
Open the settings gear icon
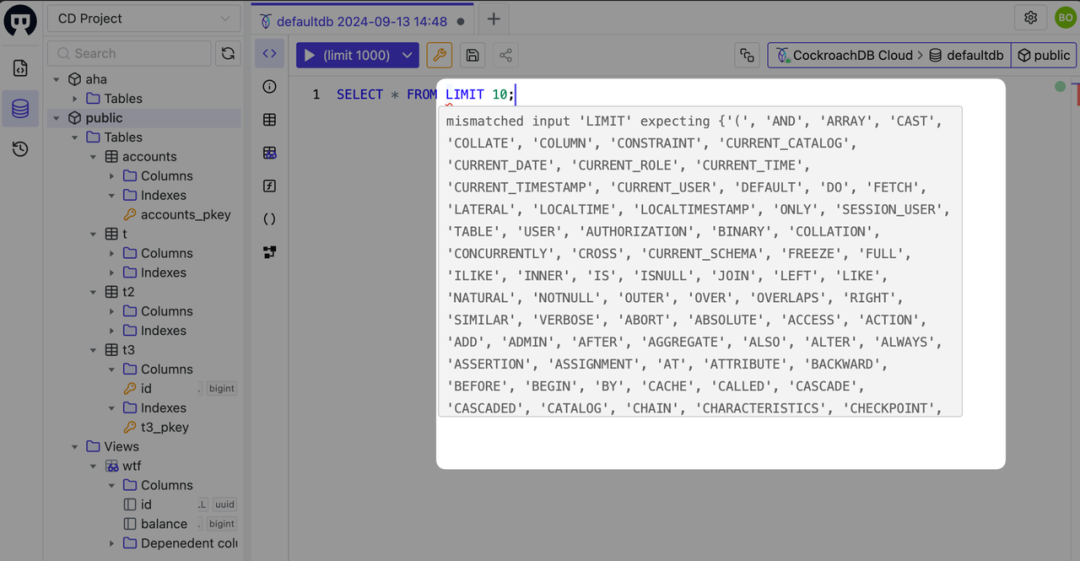click(1030, 18)
